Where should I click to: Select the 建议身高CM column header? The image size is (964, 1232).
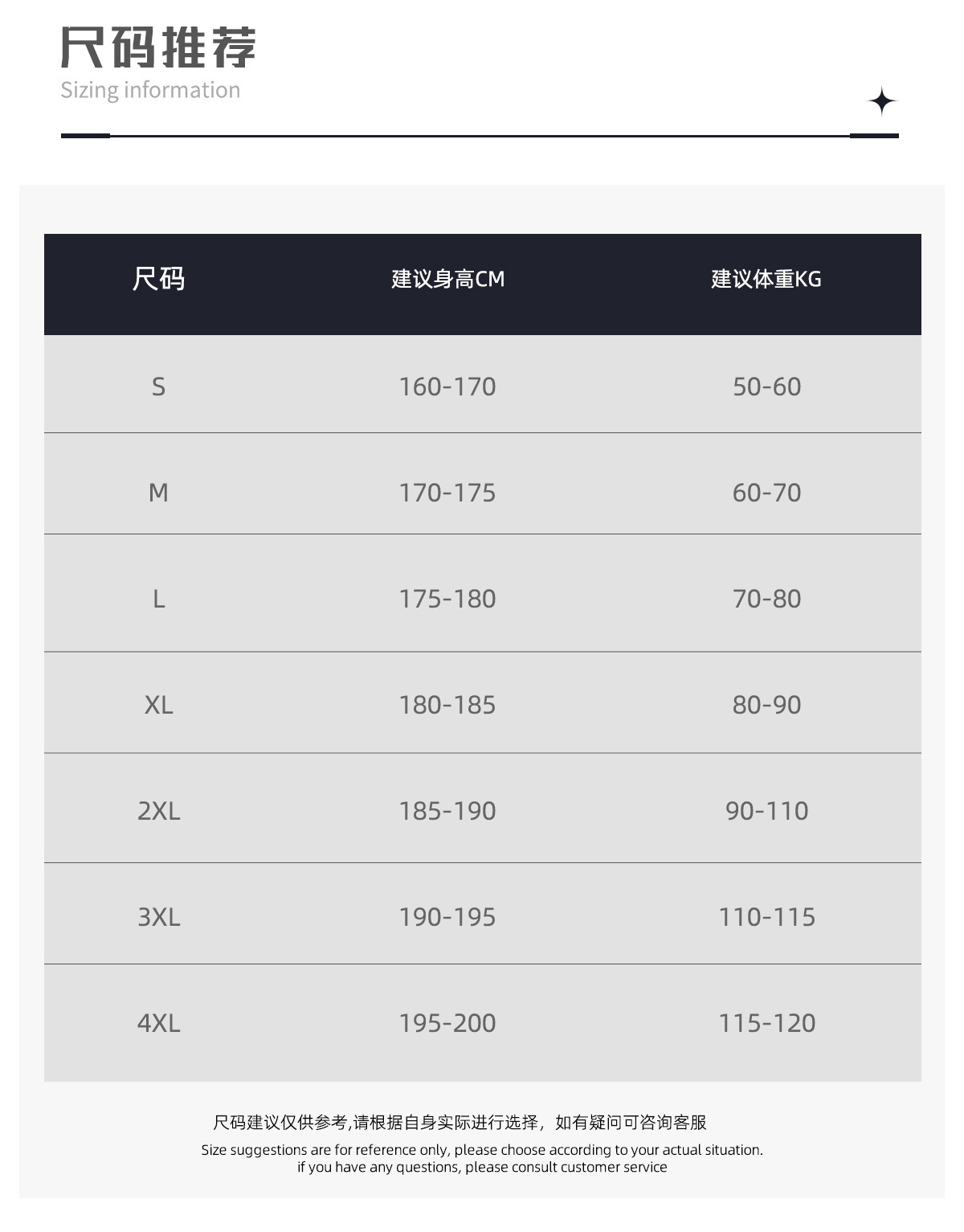447,279
